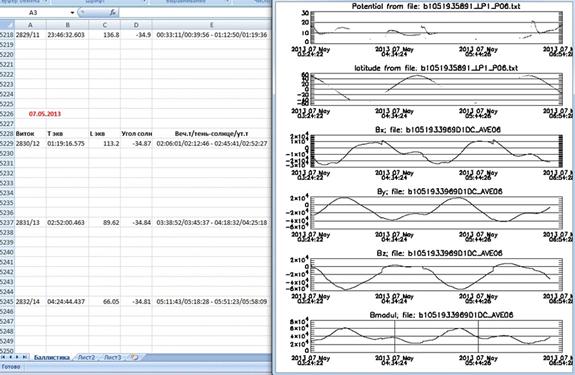Click the formula bar input area
This screenshot has height=375, width=575.
pyautogui.click(x=195, y=12)
